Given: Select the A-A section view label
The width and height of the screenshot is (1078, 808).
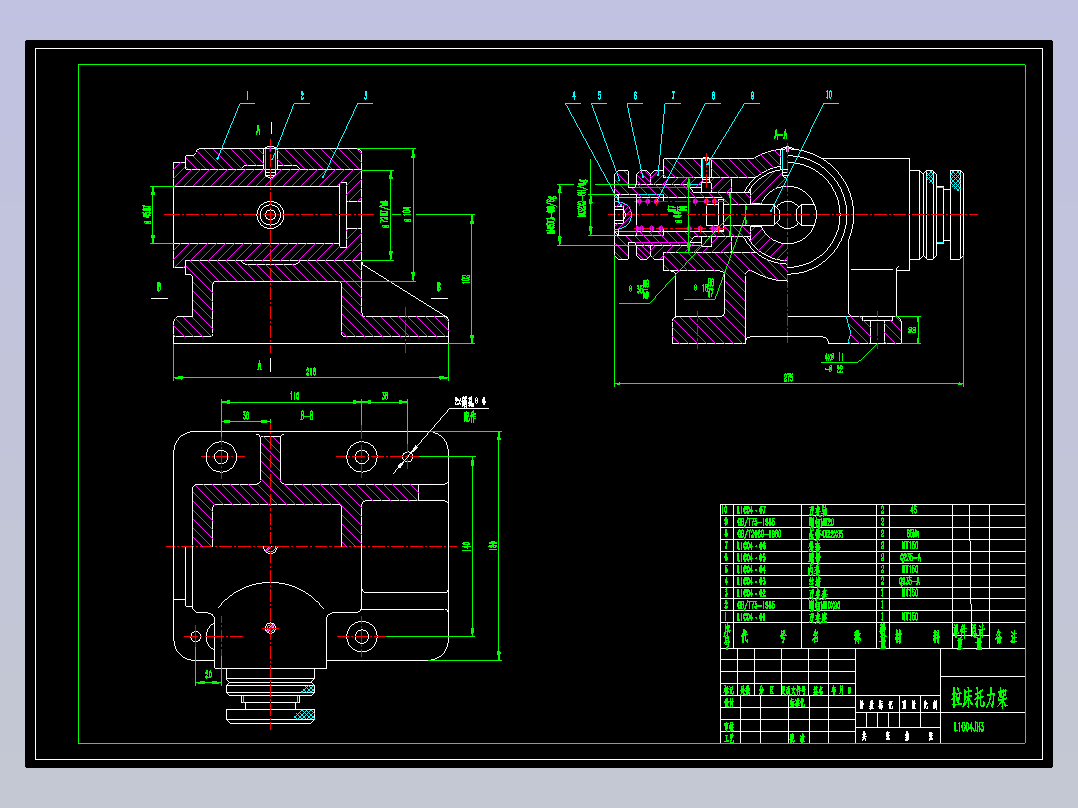Looking at the screenshot, I should click(781, 135).
